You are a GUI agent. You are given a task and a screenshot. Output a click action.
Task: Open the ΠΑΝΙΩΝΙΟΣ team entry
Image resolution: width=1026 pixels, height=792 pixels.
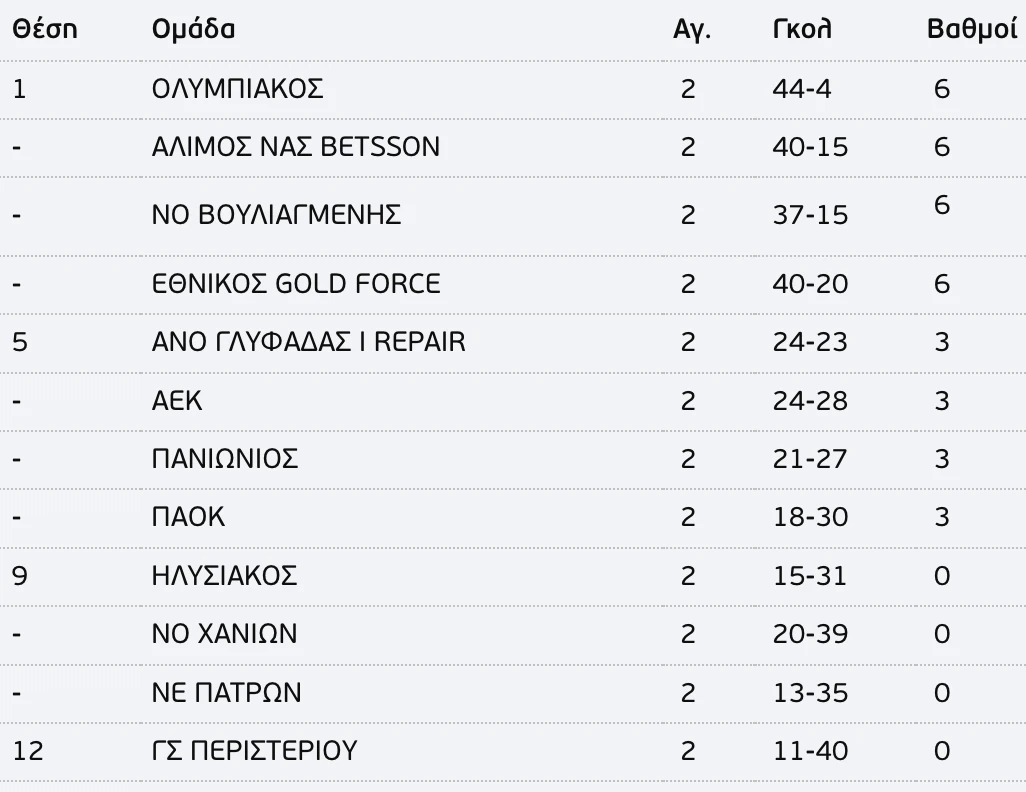click(x=225, y=459)
